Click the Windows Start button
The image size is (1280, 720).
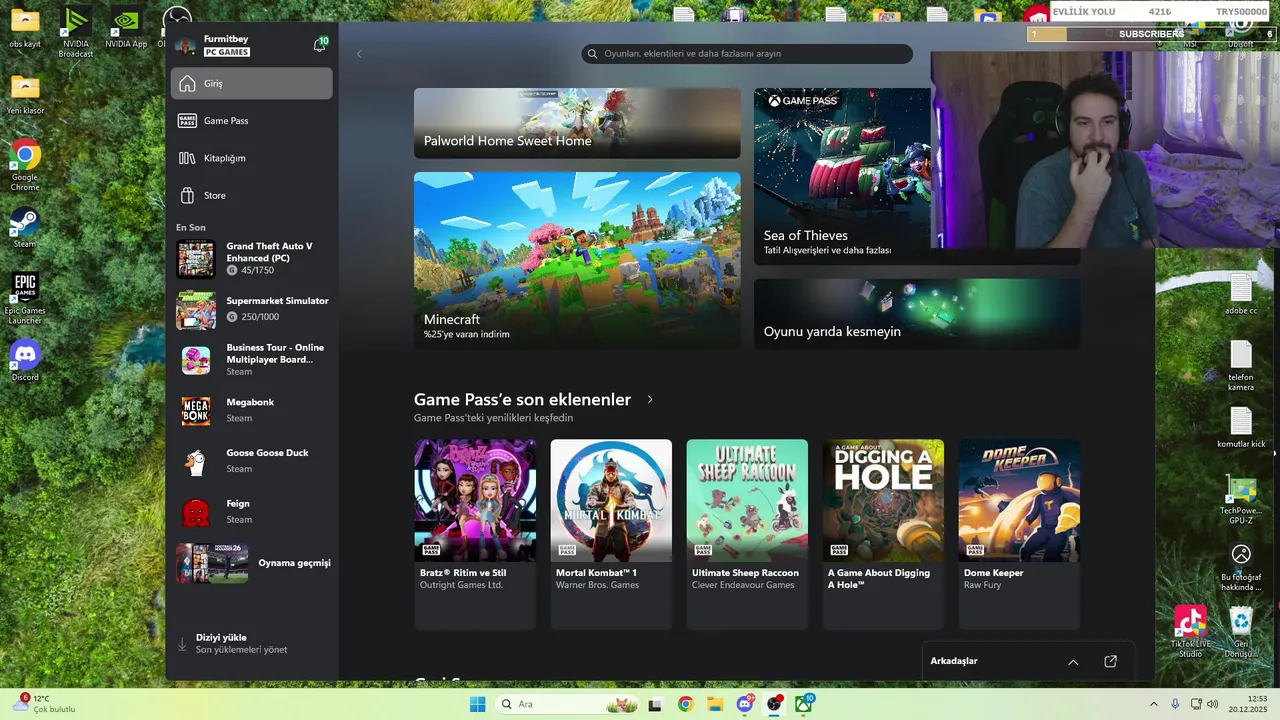(x=478, y=704)
